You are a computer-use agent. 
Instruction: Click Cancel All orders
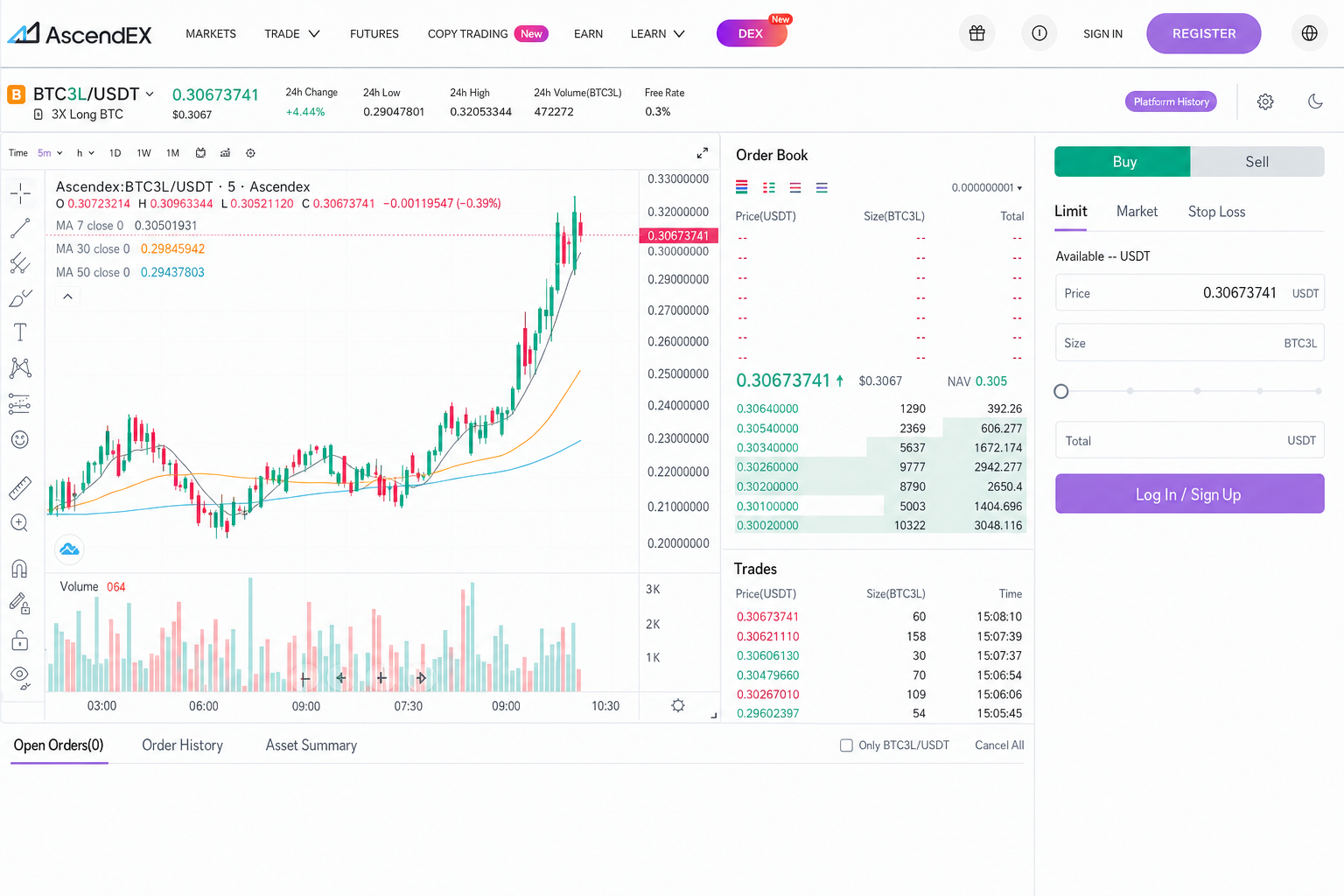point(999,745)
